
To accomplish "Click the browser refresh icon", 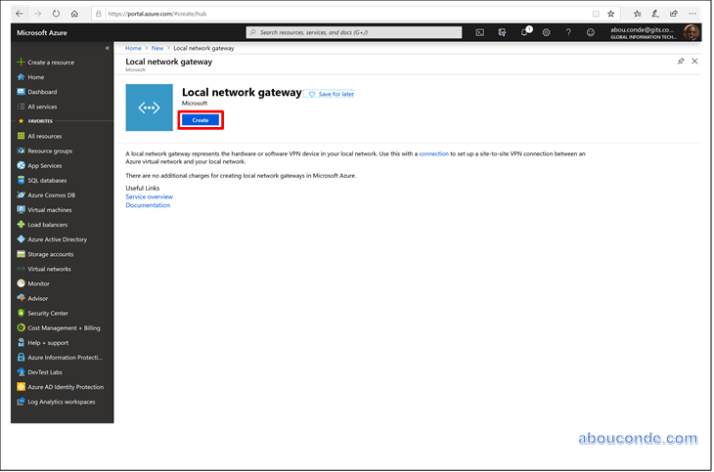I will click(56, 14).
